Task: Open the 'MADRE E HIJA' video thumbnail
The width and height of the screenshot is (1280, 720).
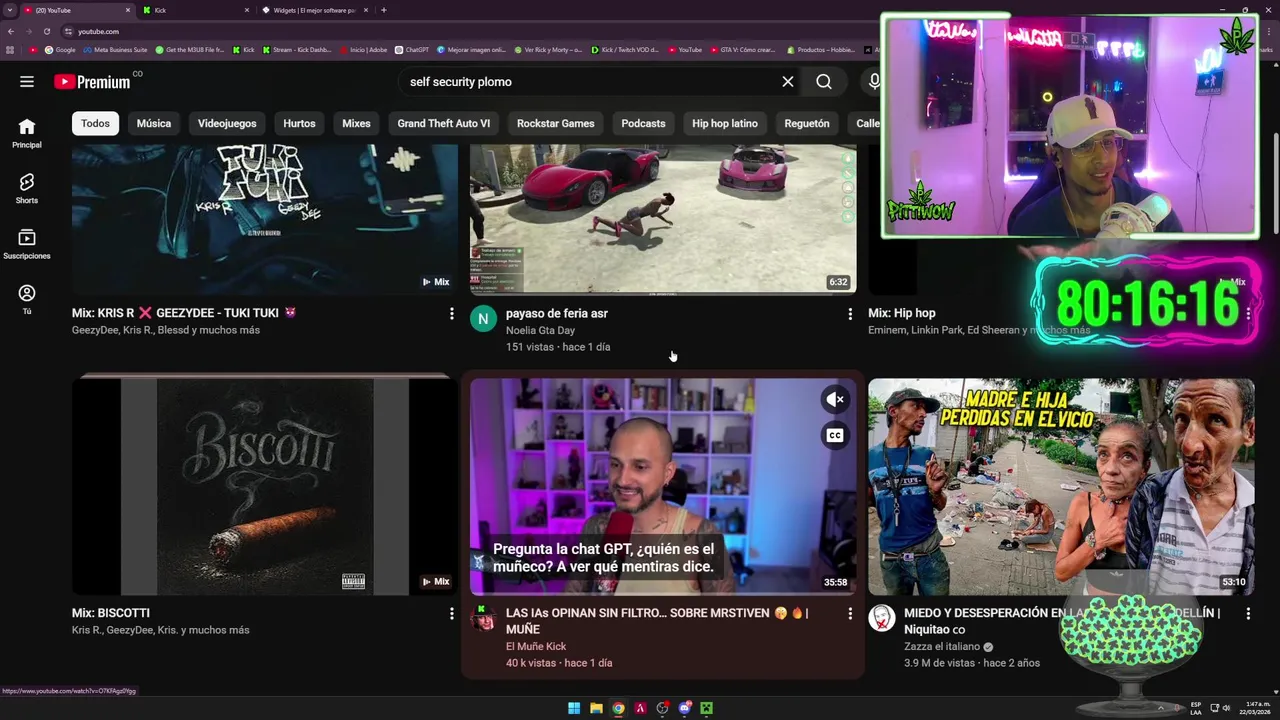Action: point(1061,486)
